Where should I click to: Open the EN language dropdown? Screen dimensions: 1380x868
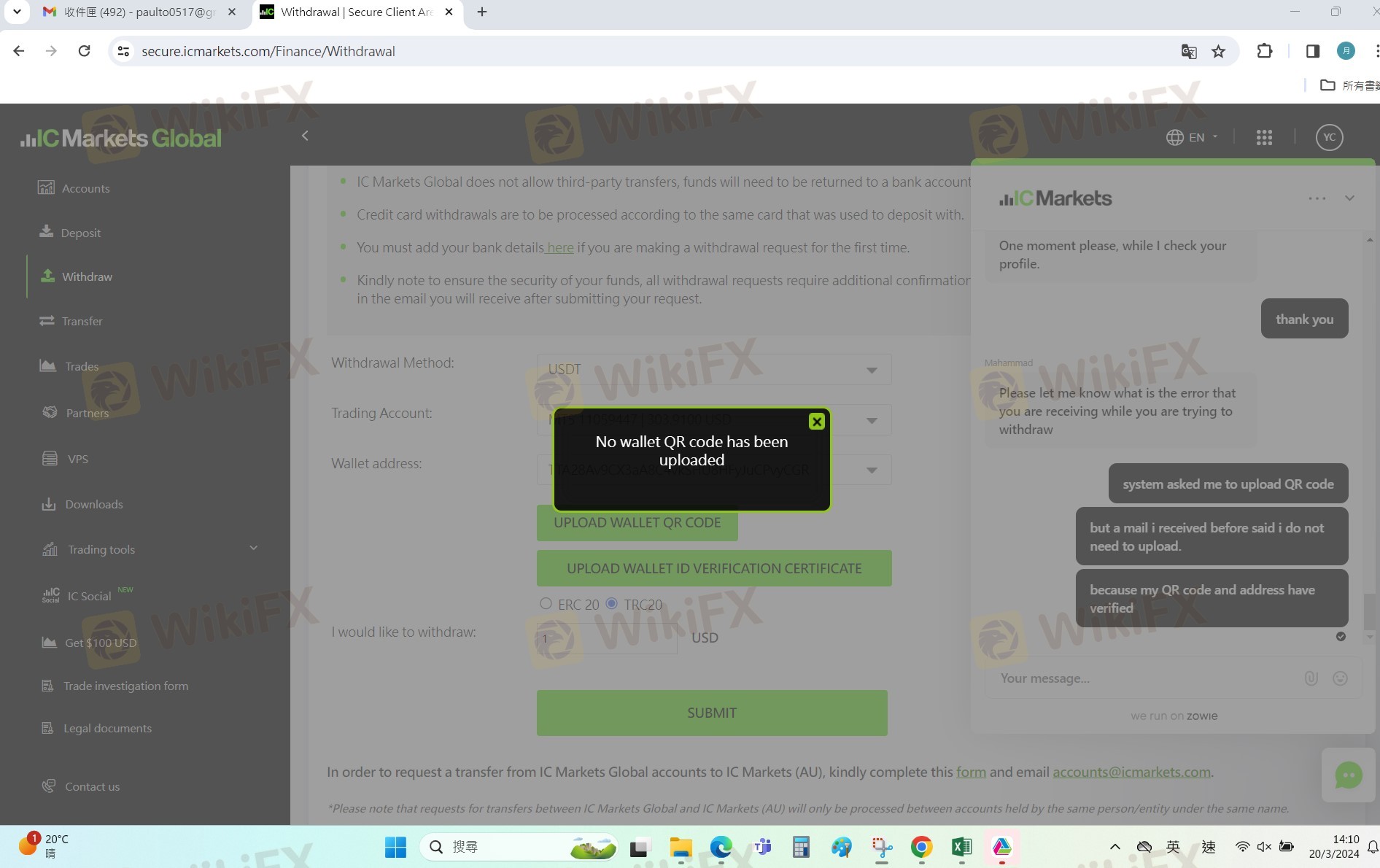[x=1192, y=137]
